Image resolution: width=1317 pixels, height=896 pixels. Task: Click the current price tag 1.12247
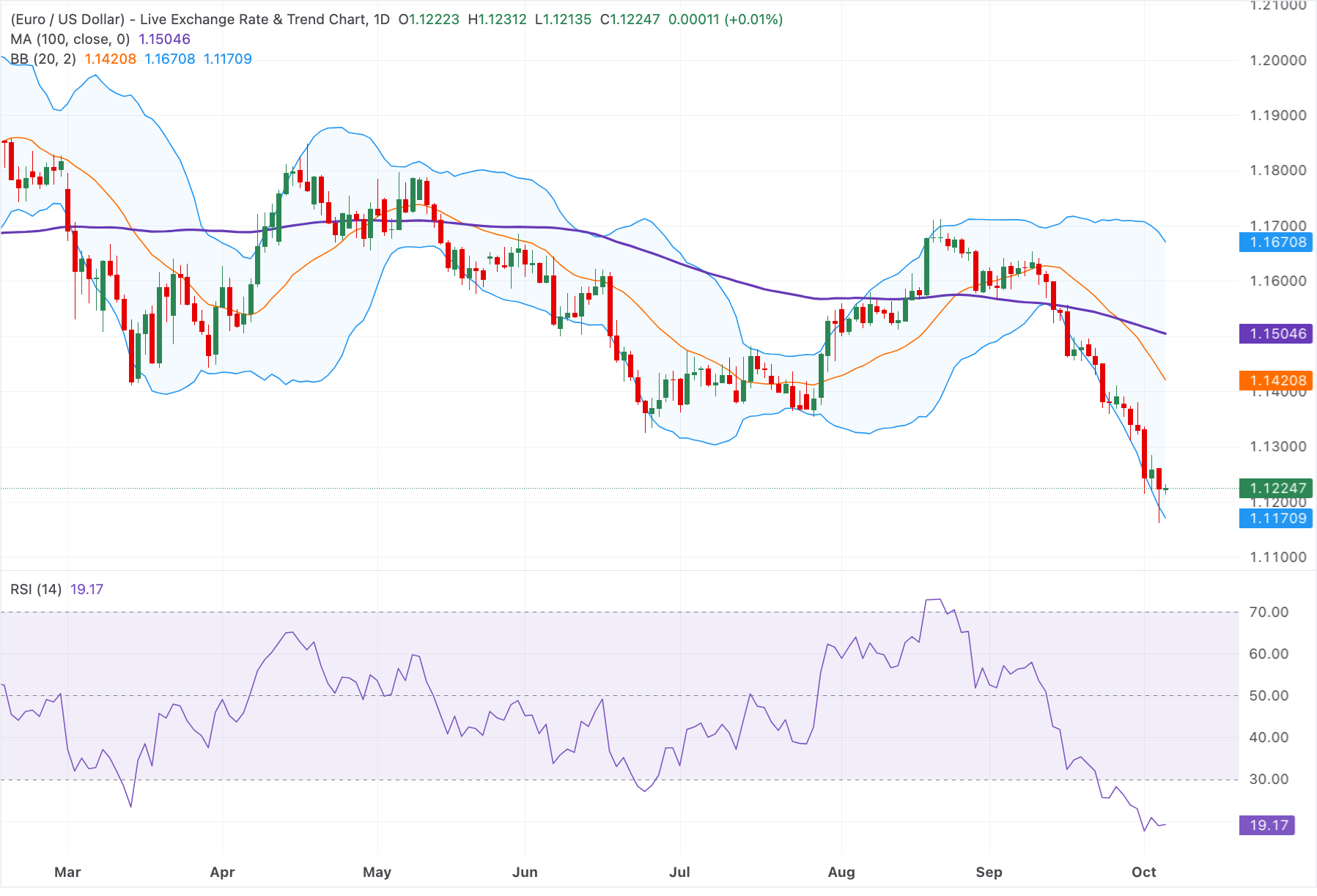[1275, 488]
